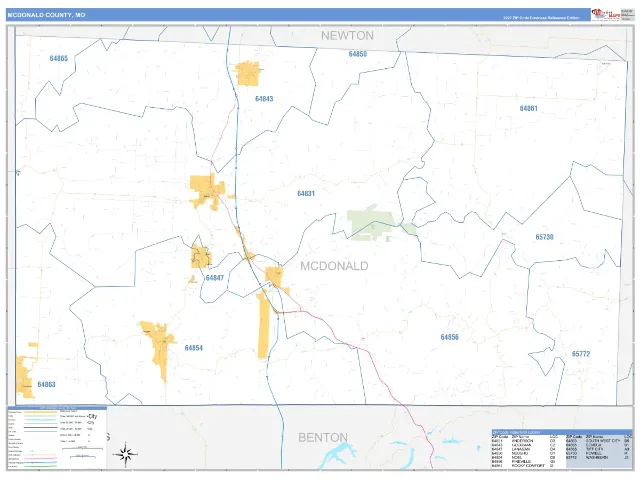Select ZIP code label 64861
Viewport: 640px width, 480px height.
529,109
